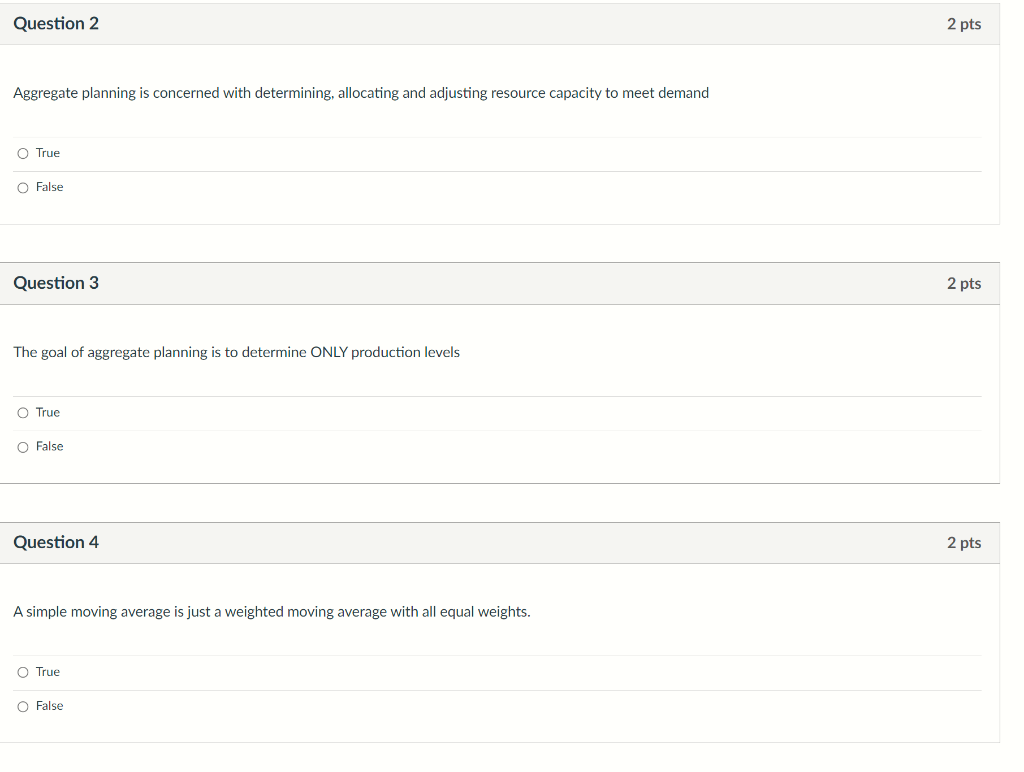Click the True answer label in Question 4
The image size is (1024, 772).
click(48, 672)
